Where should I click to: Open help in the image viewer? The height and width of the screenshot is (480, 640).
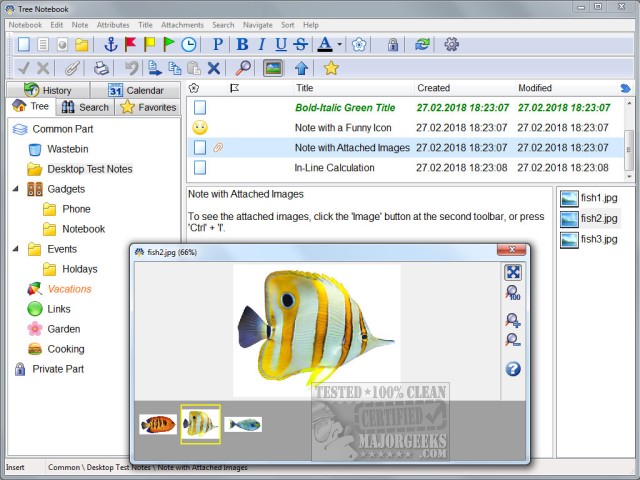(x=513, y=369)
